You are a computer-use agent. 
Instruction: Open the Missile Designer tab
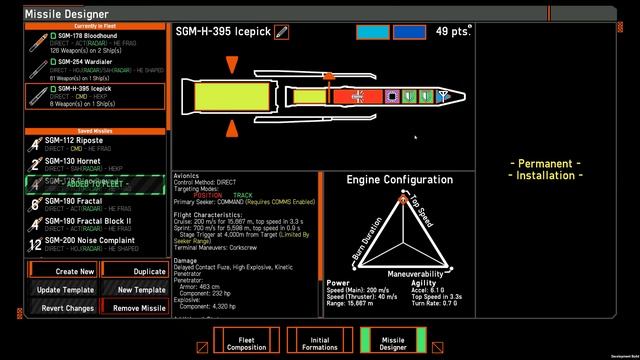[x=393, y=340]
